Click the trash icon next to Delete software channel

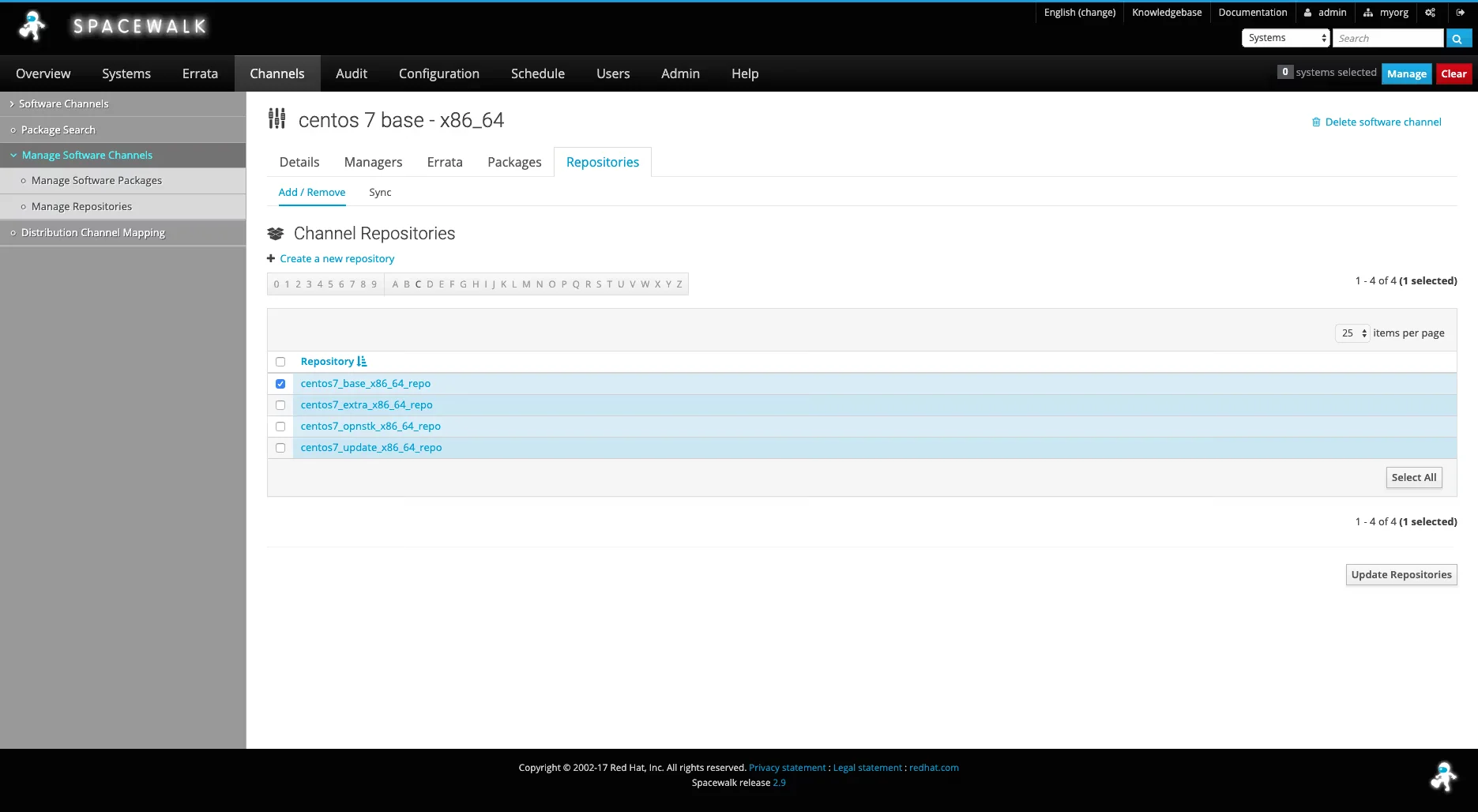point(1316,122)
